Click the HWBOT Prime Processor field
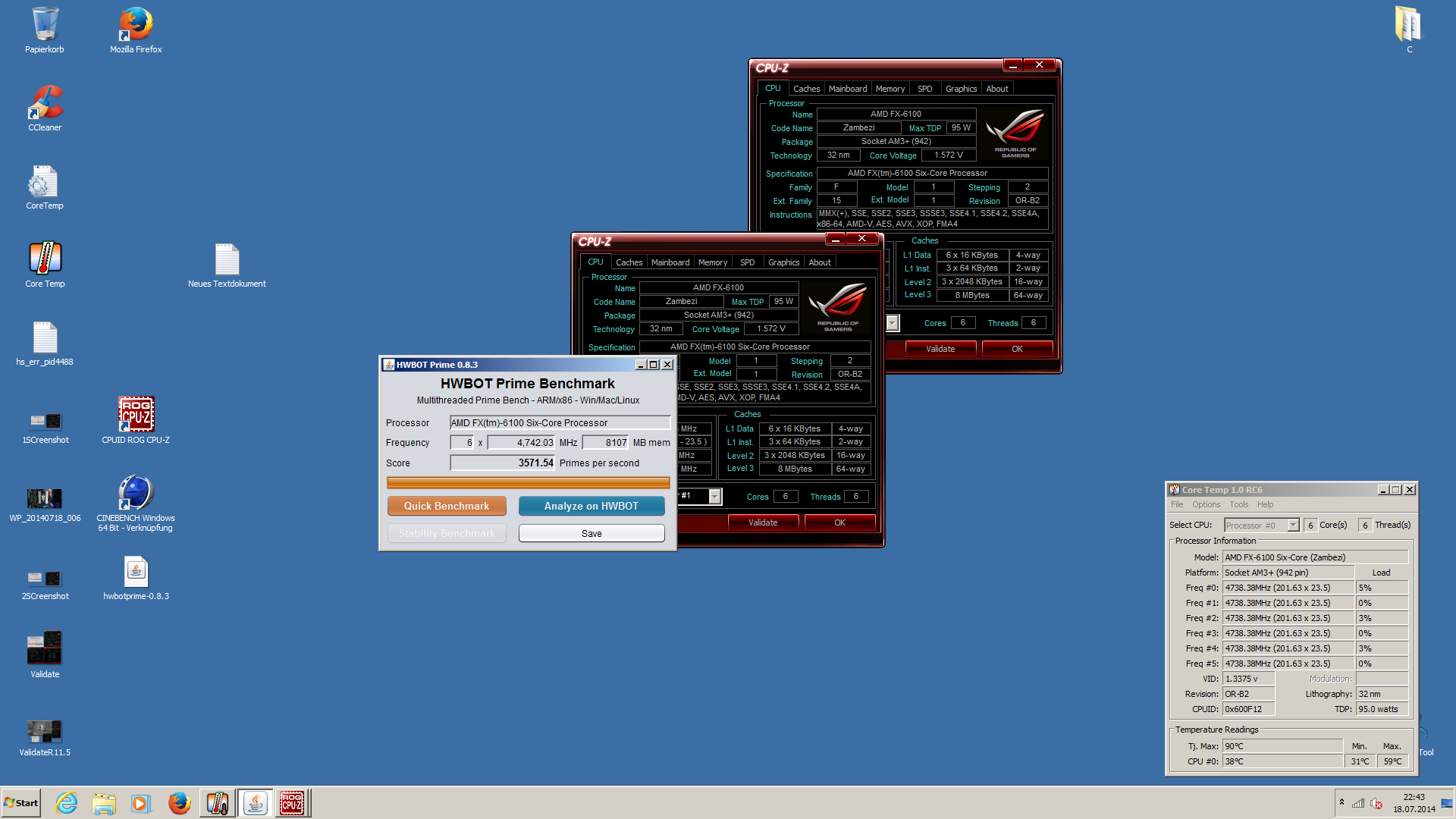Image resolution: width=1456 pixels, height=819 pixels. [x=560, y=423]
